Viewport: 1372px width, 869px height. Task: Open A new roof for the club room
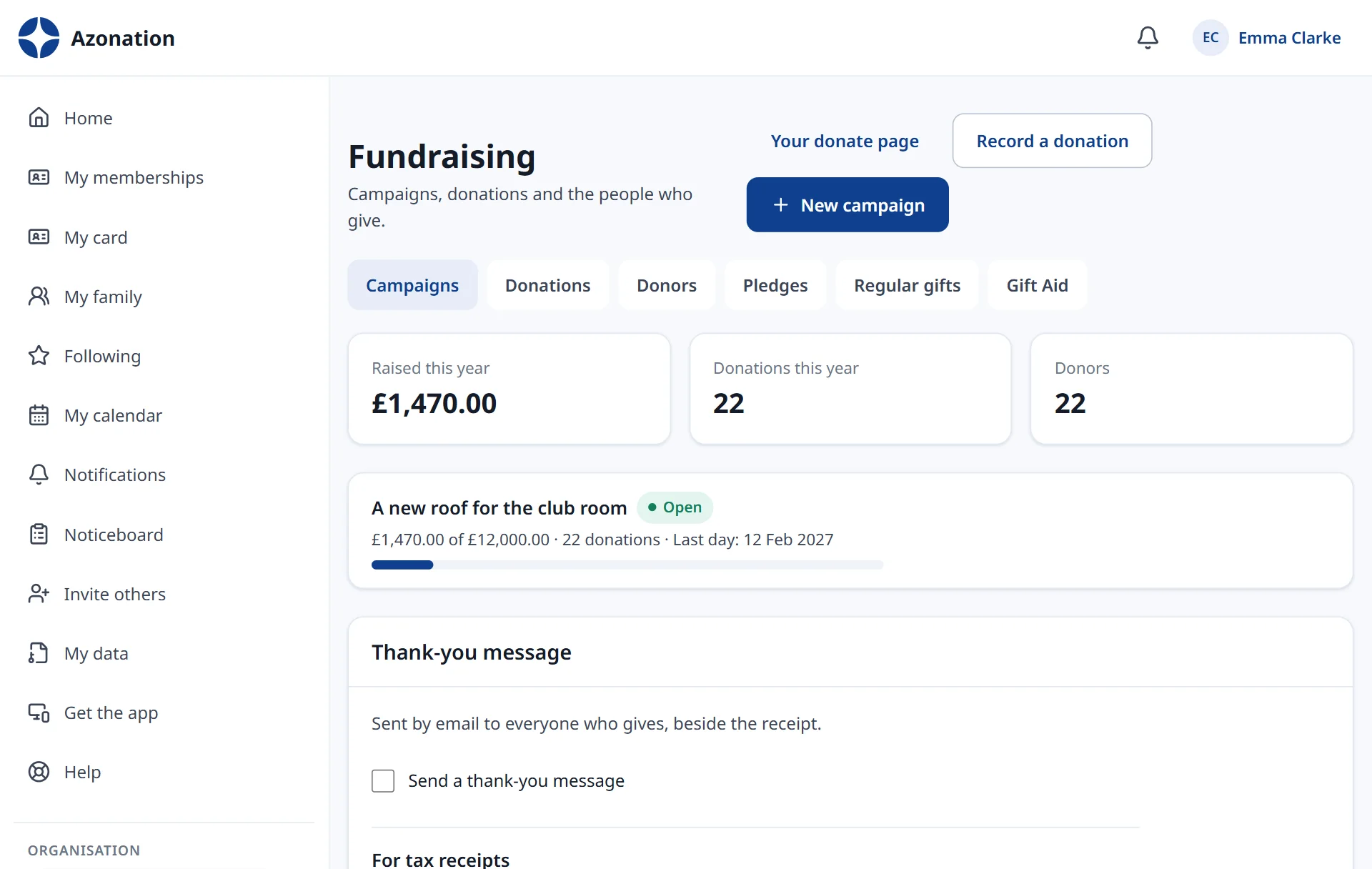coord(499,508)
